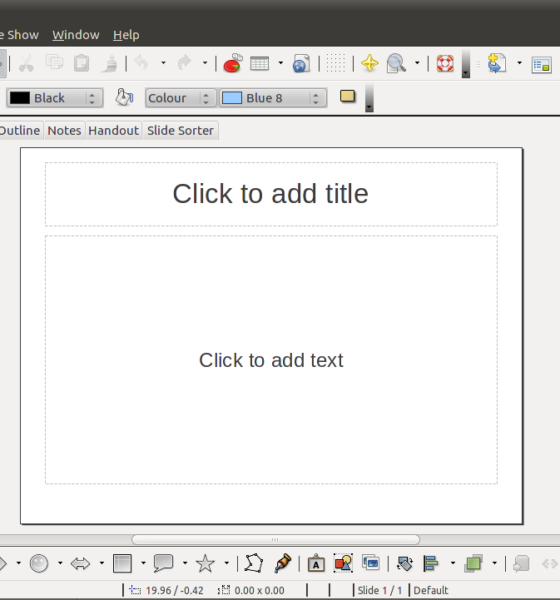
Task: Expand the Zoom dropdown arrow
Action: (x=417, y=63)
